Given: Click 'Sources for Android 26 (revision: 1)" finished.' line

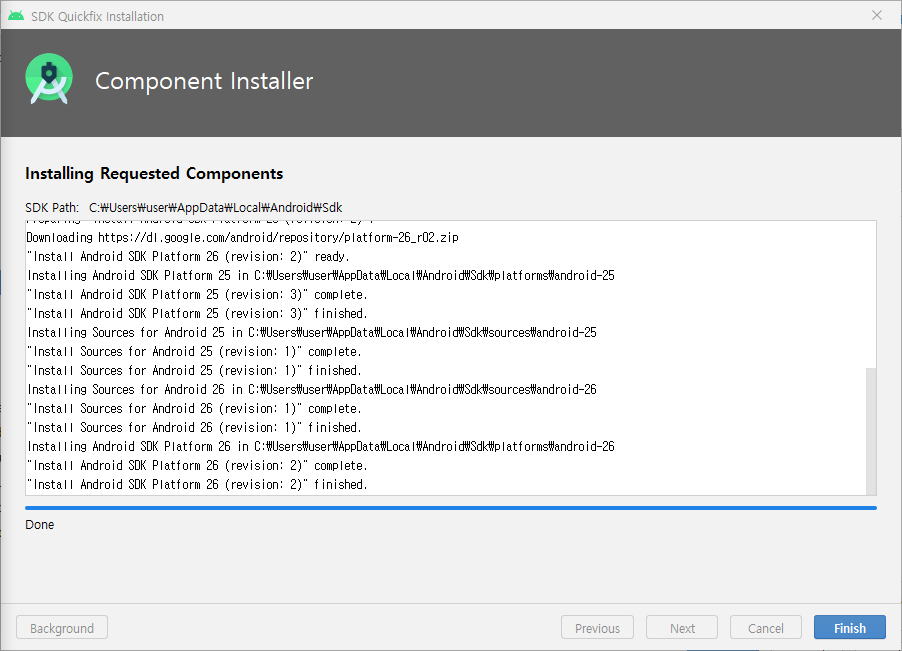Looking at the screenshot, I should tap(194, 427).
